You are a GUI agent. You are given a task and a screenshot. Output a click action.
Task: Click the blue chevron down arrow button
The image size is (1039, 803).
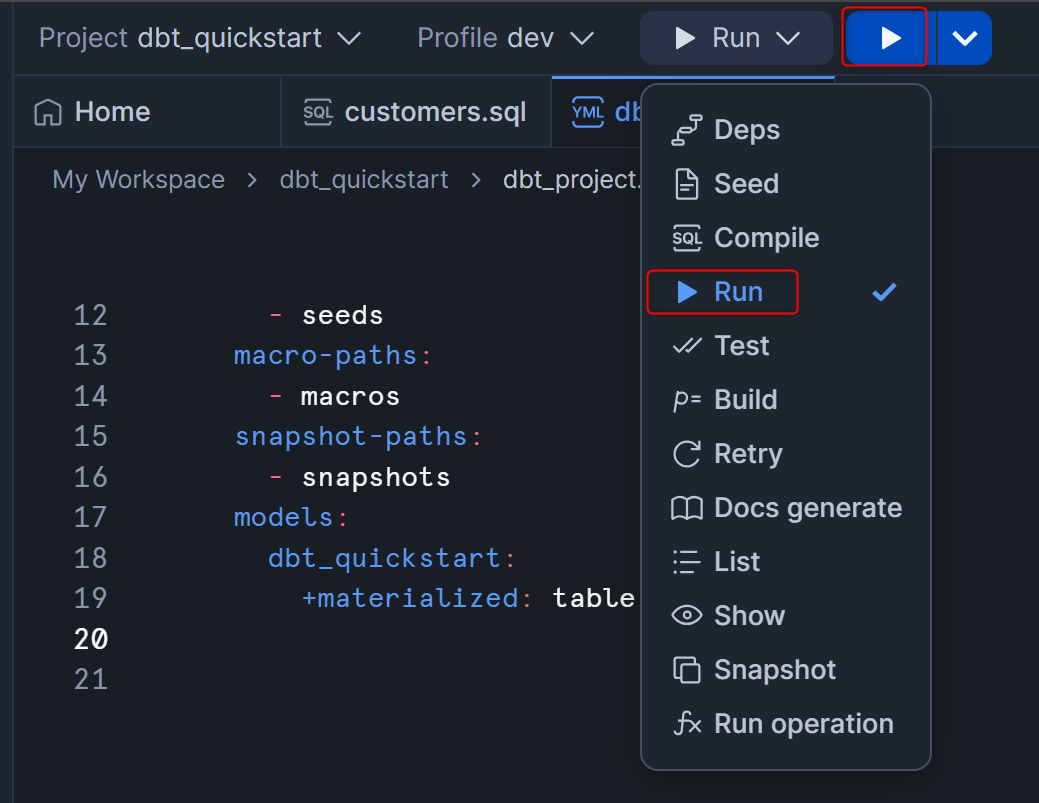pyautogui.click(x=964, y=38)
